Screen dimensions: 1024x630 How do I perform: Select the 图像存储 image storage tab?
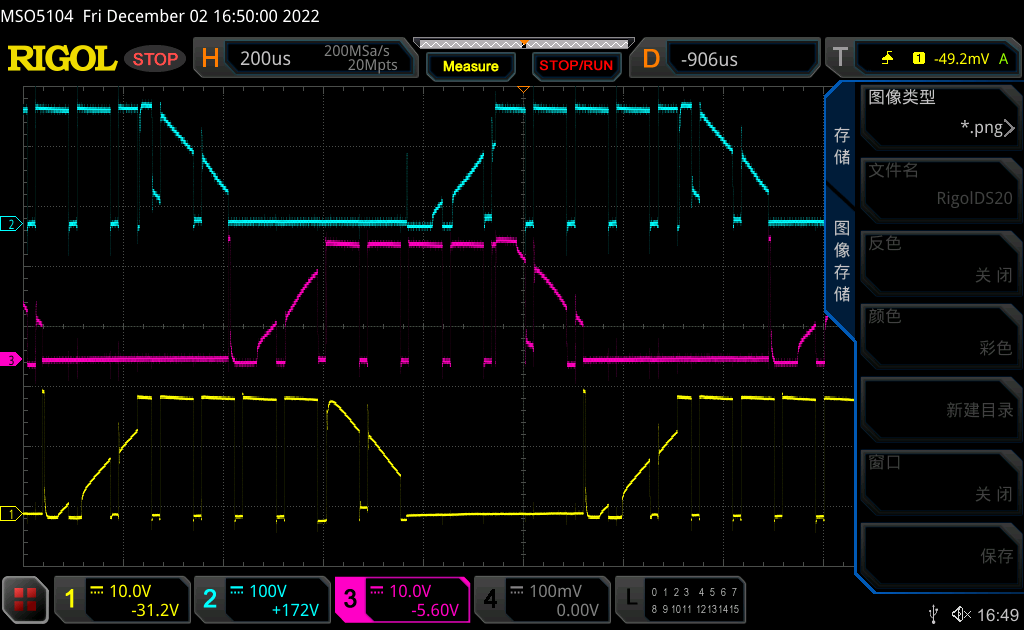pos(842,260)
